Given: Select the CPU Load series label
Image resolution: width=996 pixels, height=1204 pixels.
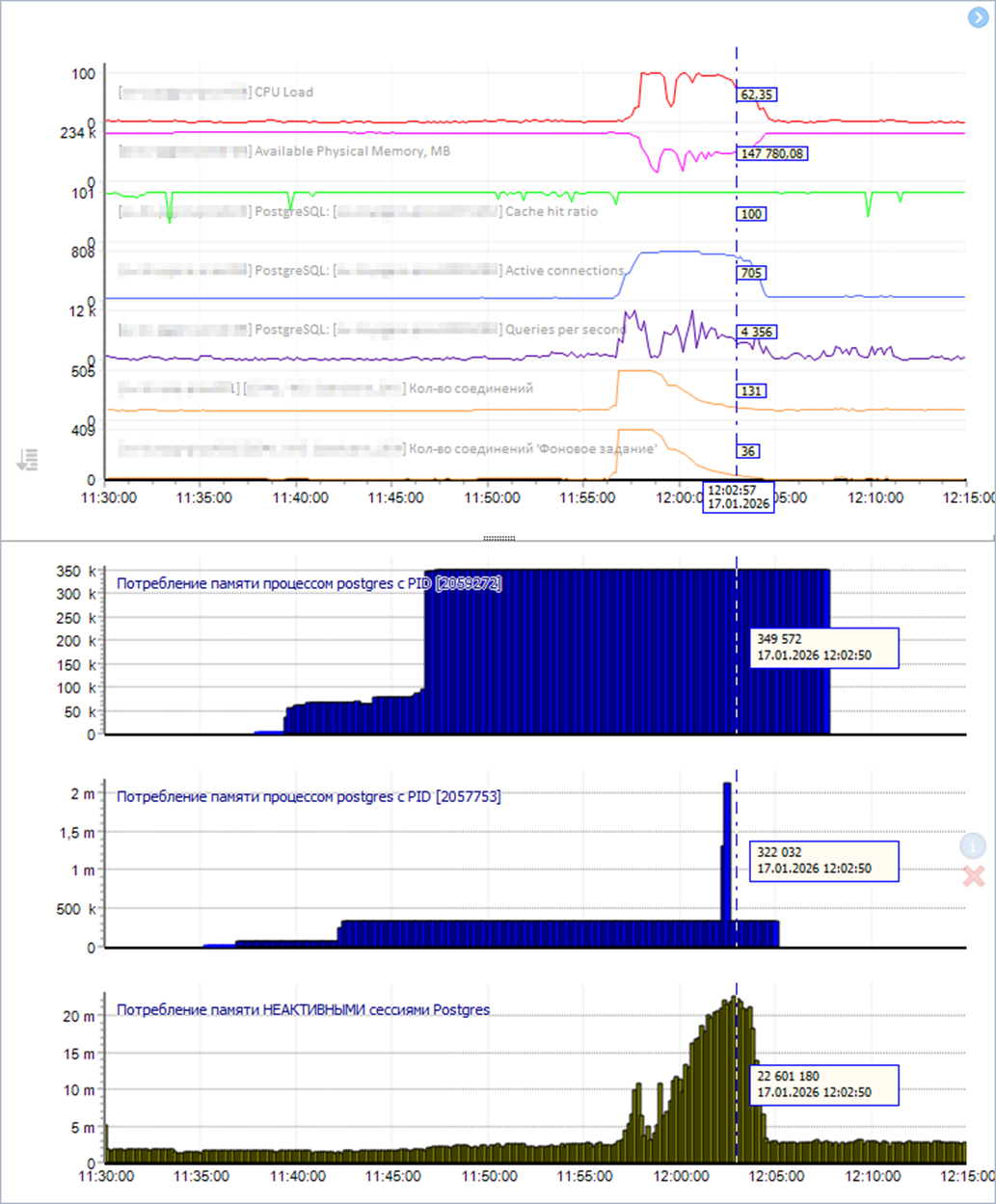Looking at the screenshot, I should click(283, 93).
